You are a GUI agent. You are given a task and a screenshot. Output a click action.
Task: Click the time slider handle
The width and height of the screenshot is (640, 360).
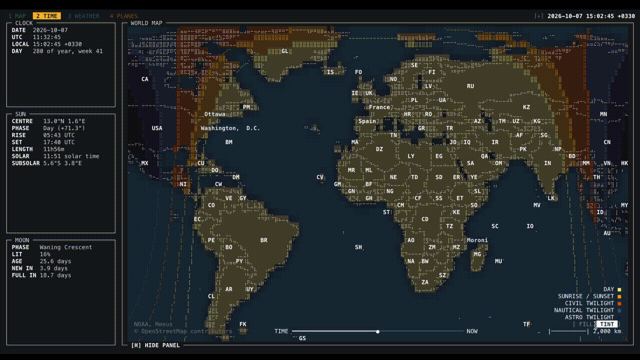pos(378,331)
